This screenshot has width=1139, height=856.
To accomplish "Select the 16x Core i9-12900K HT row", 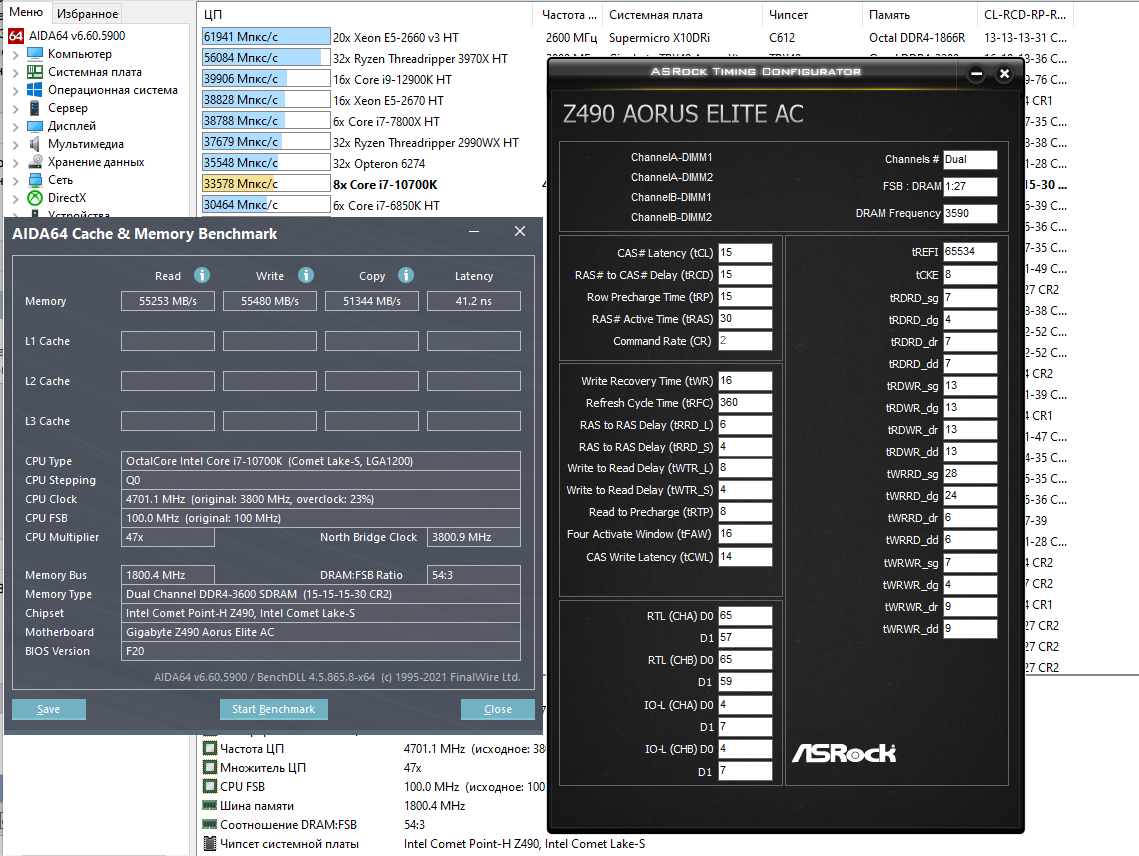I will pos(392,80).
